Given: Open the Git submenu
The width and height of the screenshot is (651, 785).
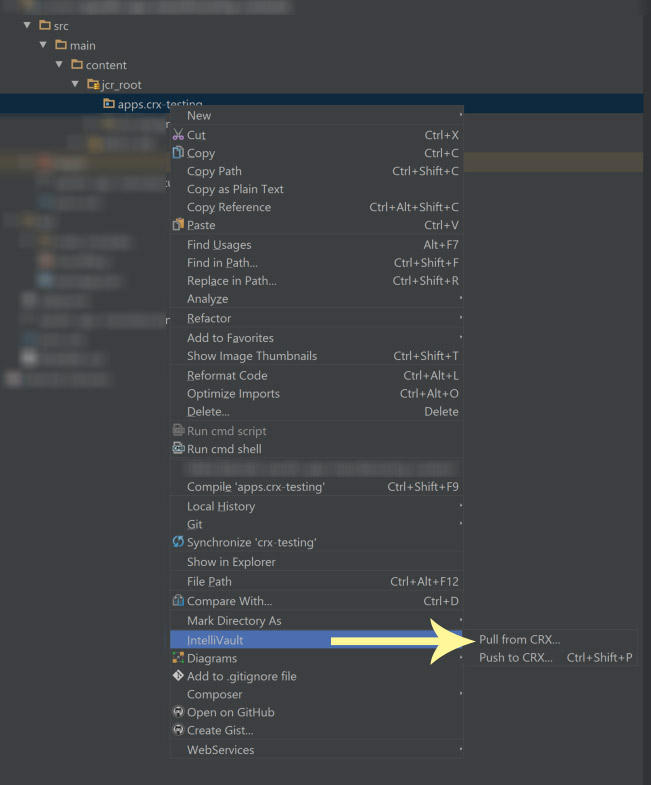Looking at the screenshot, I should tap(316, 524).
